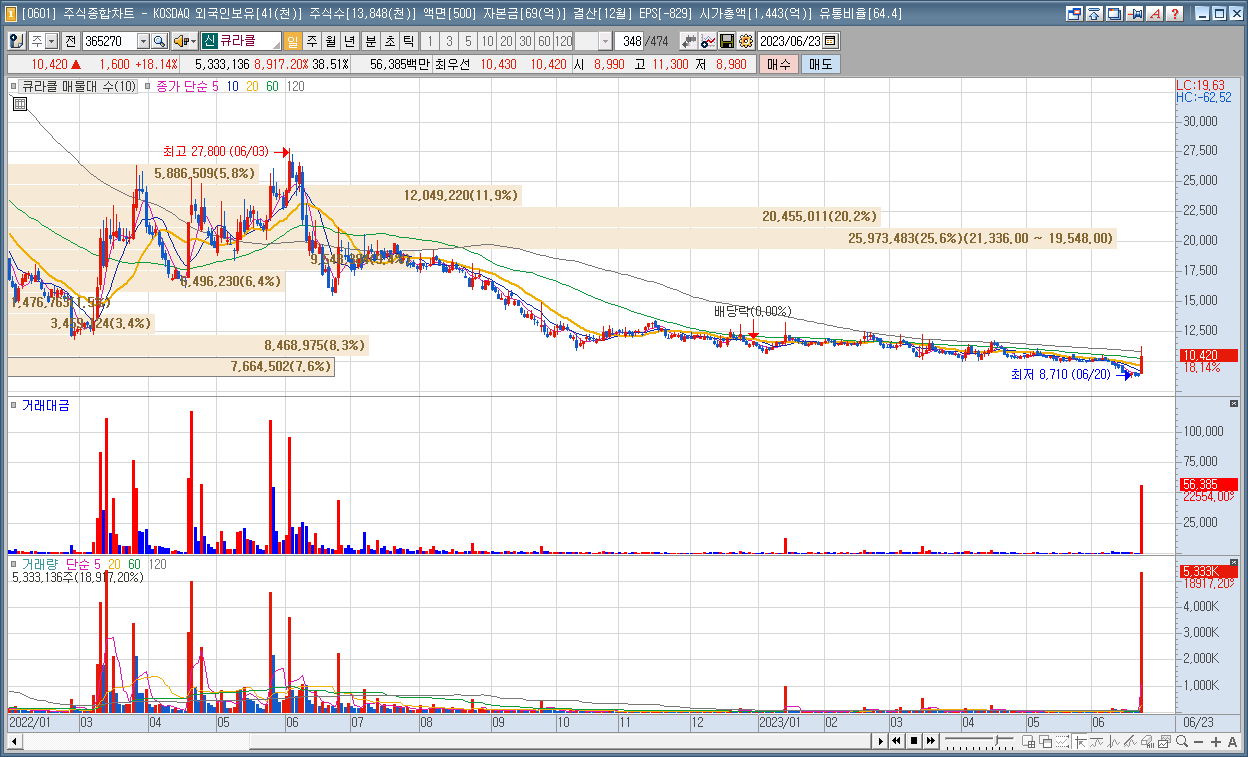Click the 348 candle count field
The image size is (1248, 757).
pos(630,41)
